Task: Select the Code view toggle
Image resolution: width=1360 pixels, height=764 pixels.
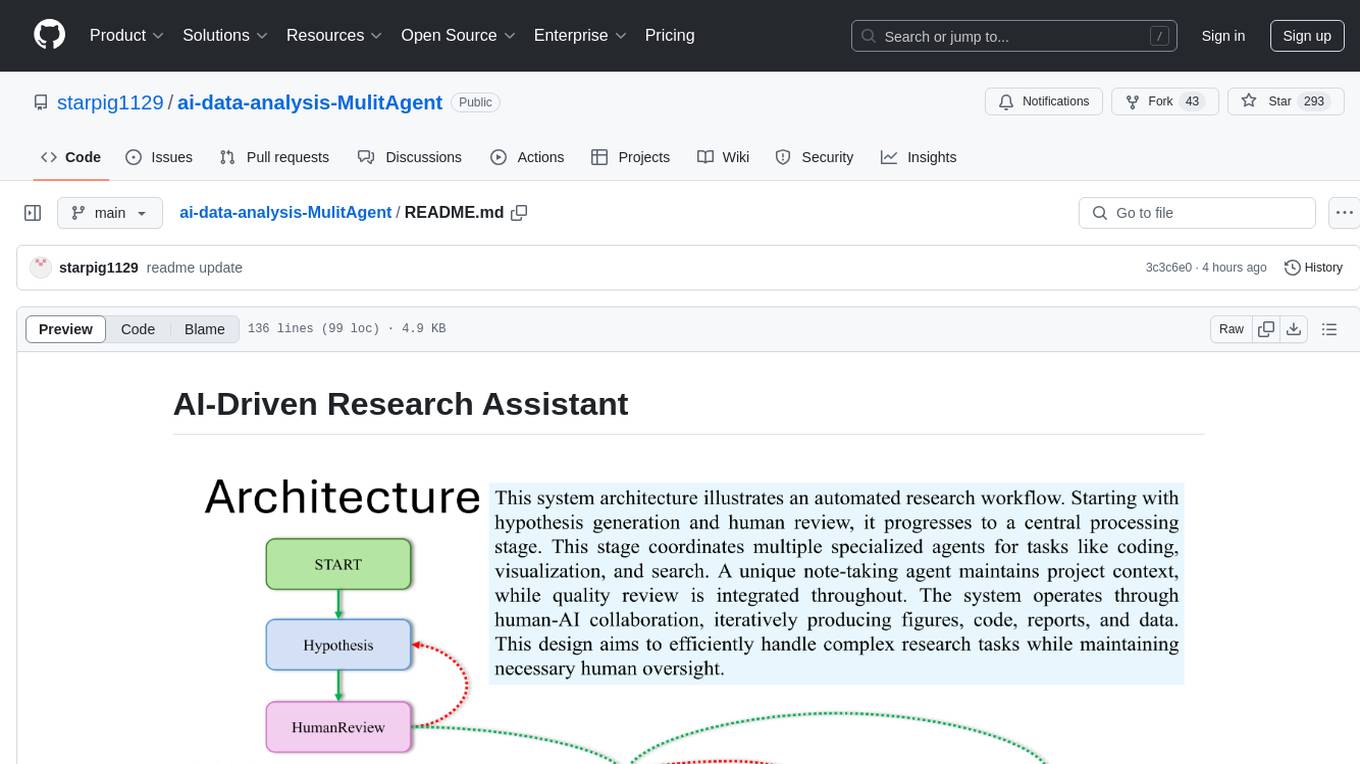Action: point(138,329)
